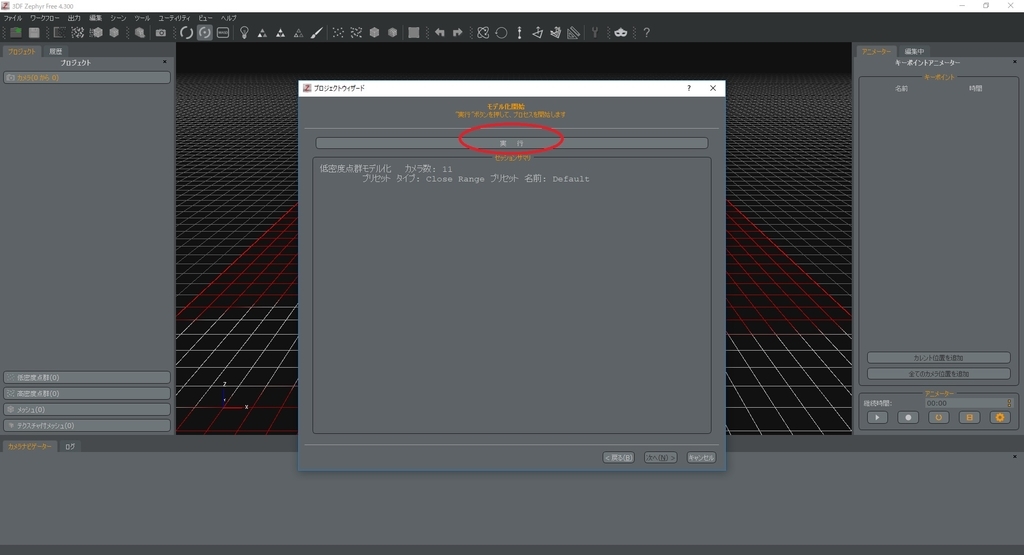Click the 時間 column header
Image resolution: width=1024 pixels, height=555 pixels.
[975, 89]
